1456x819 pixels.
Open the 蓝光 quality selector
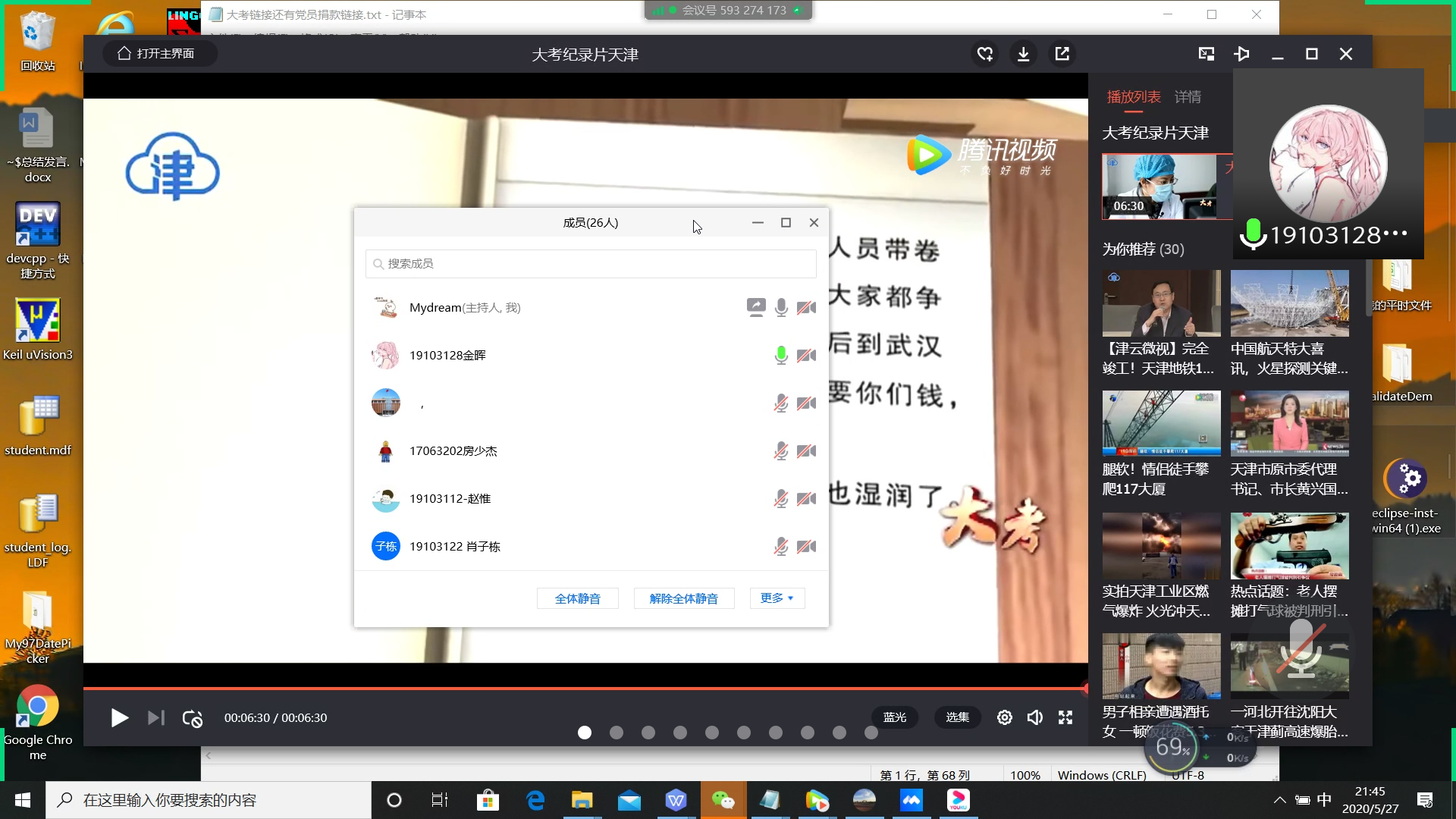[x=895, y=717]
